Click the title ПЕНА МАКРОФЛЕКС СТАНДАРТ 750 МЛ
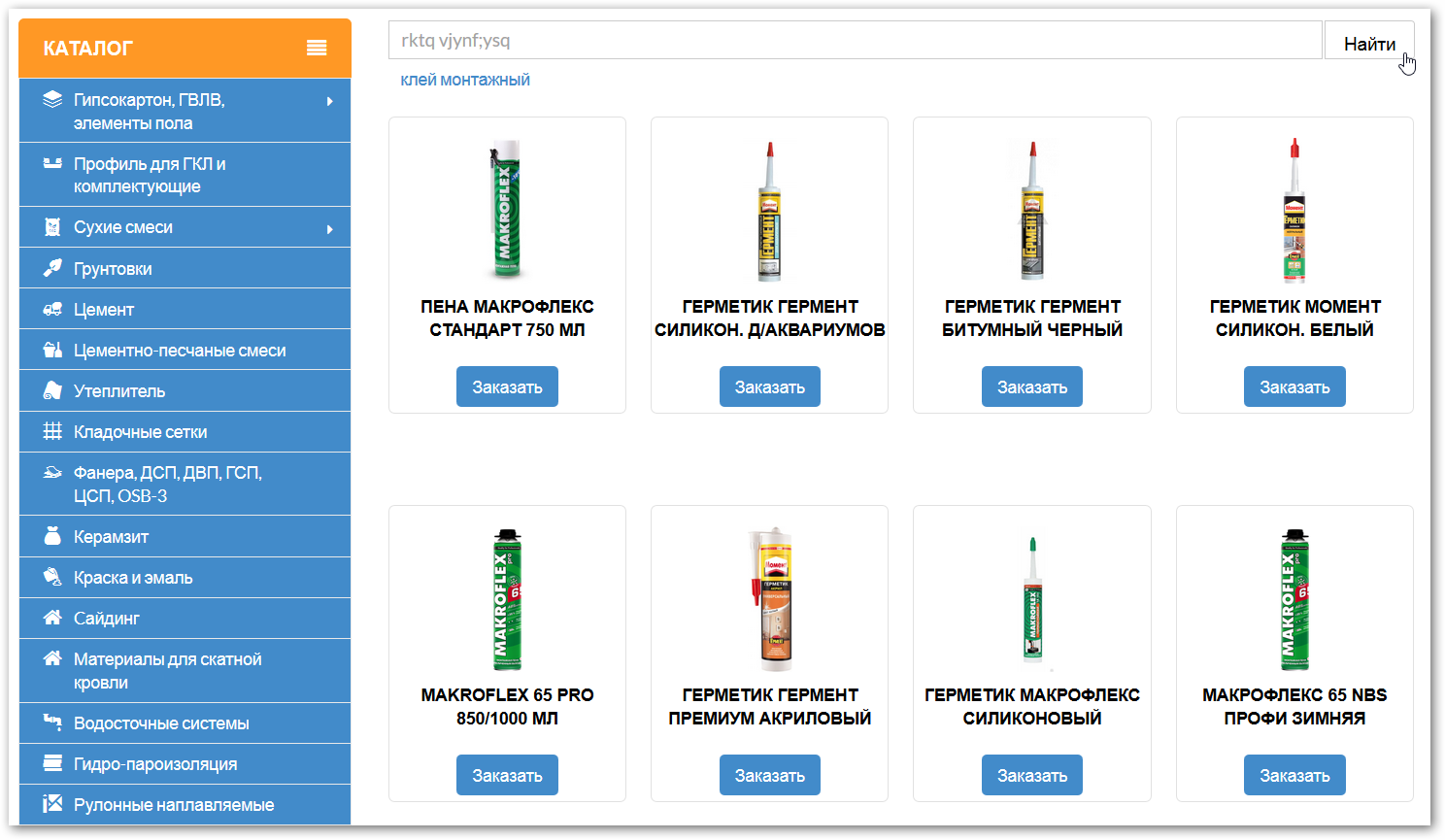The height and width of the screenshot is (840, 1445). [507, 318]
